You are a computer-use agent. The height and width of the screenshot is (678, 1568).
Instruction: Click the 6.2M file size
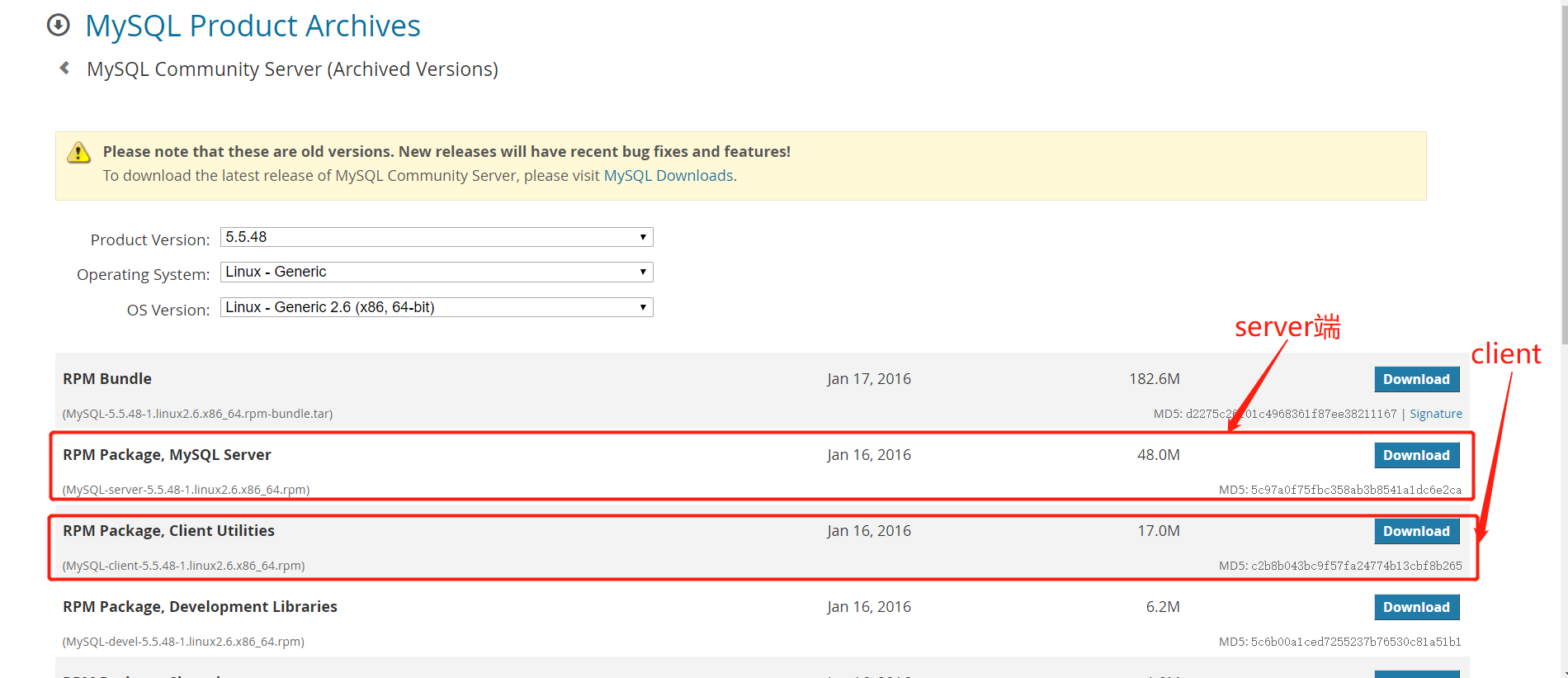[x=1163, y=606]
